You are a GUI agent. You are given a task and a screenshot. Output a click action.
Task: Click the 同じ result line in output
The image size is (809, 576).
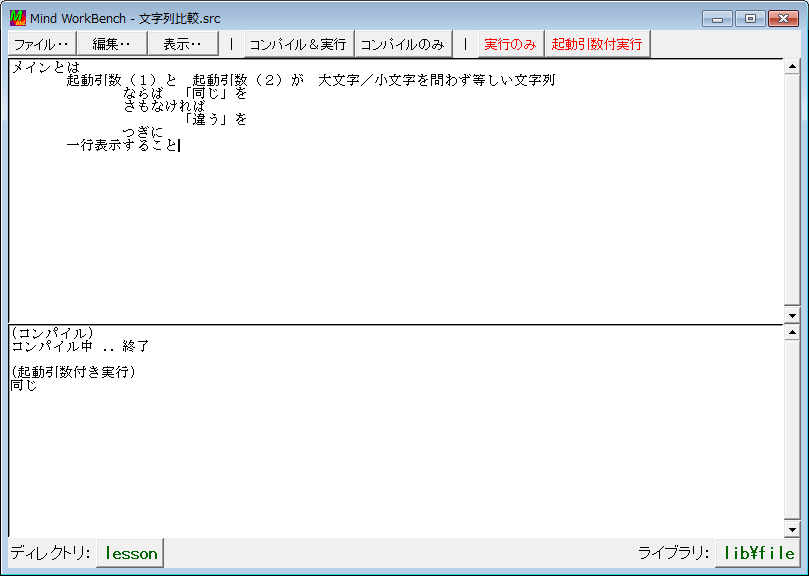(x=24, y=385)
